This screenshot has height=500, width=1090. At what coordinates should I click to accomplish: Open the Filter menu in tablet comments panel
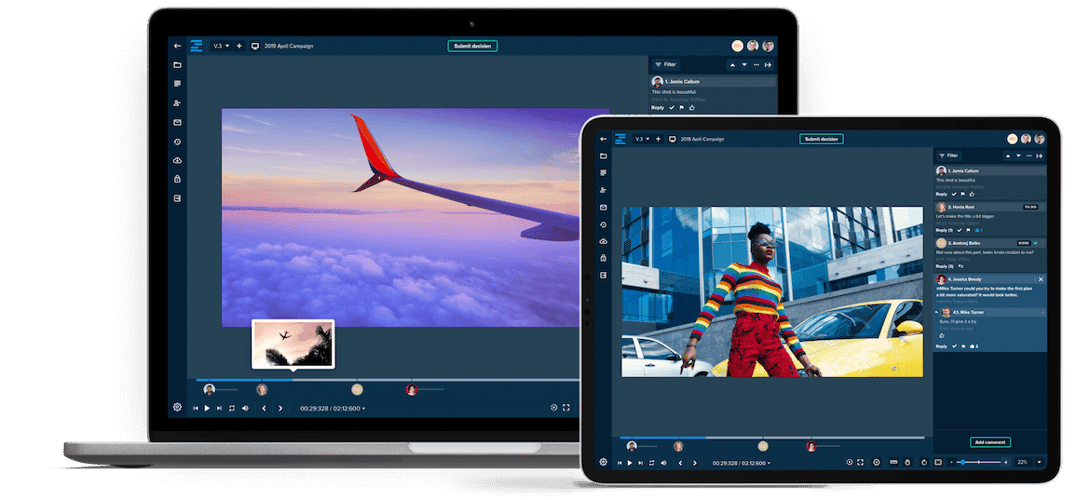pyautogui.click(x=947, y=156)
